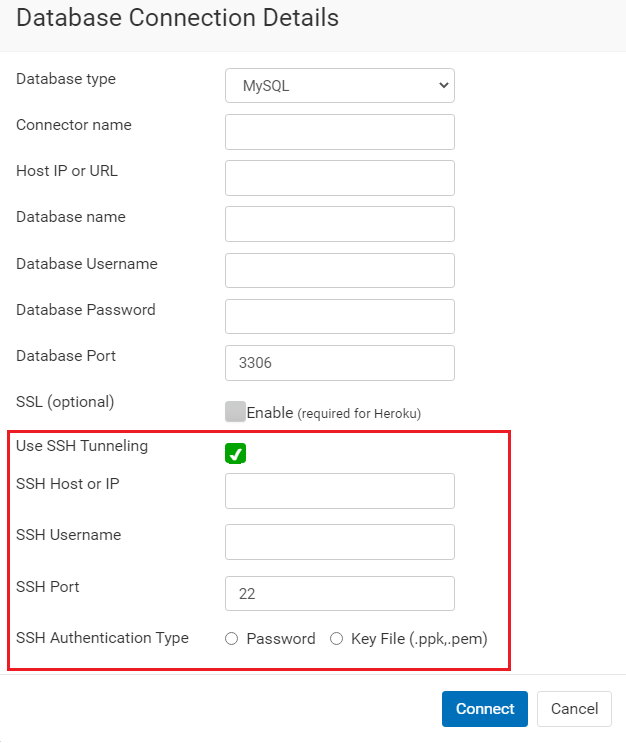Click the dropdown chevron next to MySQL

point(444,85)
